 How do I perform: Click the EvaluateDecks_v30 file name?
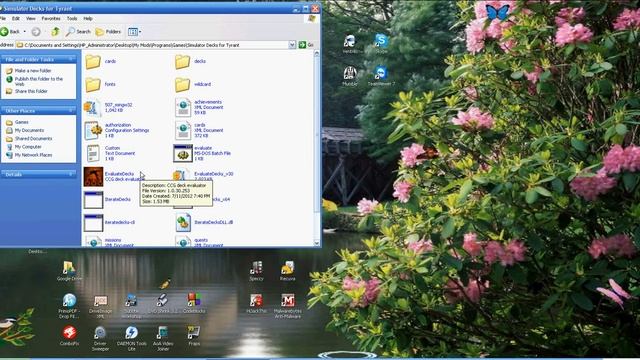(x=213, y=174)
